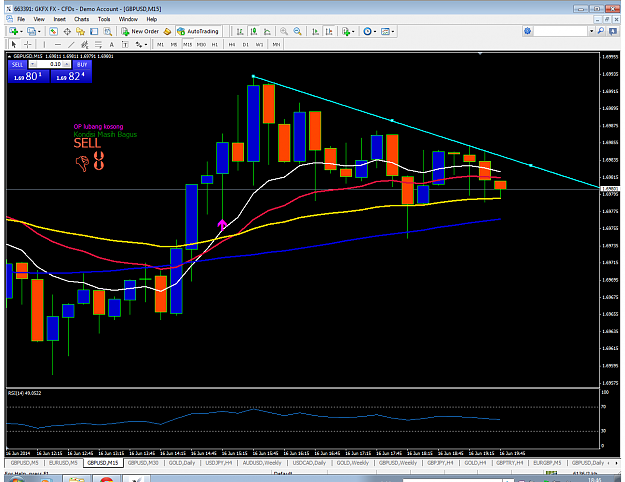Select the horizontal line drawing tool
This screenshot has height=482, width=625.
(58, 44)
